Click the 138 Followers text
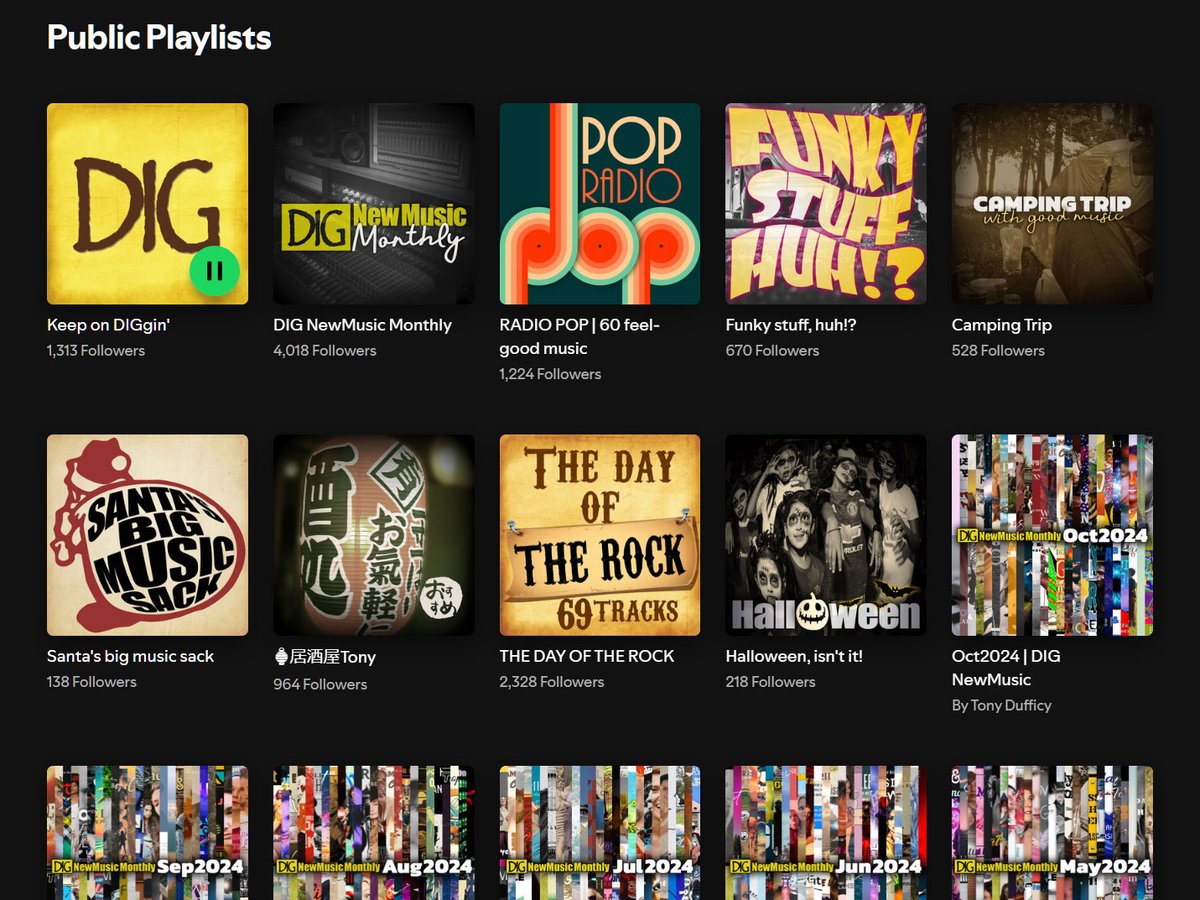Image resolution: width=1200 pixels, height=900 pixels. coord(92,682)
